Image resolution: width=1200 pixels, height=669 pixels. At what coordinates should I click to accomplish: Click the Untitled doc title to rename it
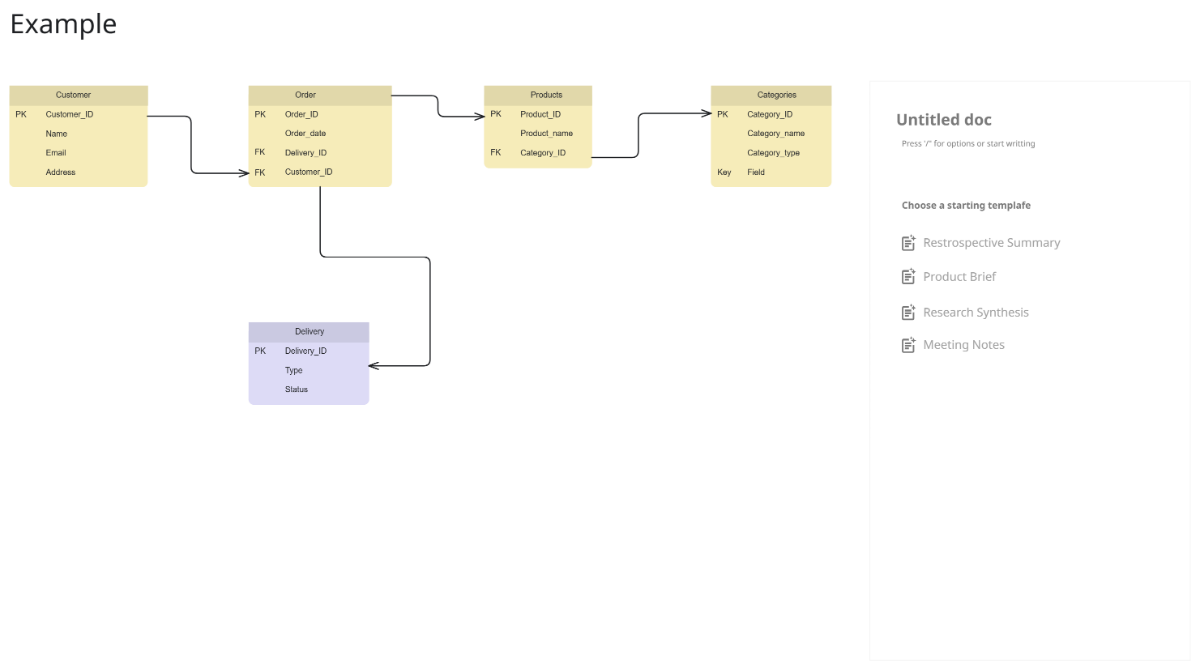943,119
